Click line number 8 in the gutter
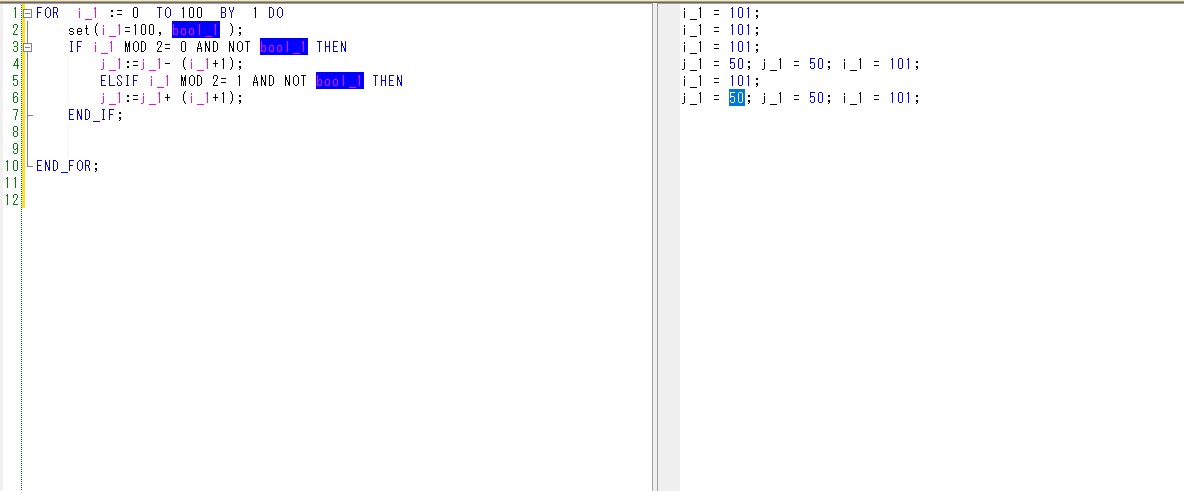The image size is (1184, 491). tap(14, 132)
